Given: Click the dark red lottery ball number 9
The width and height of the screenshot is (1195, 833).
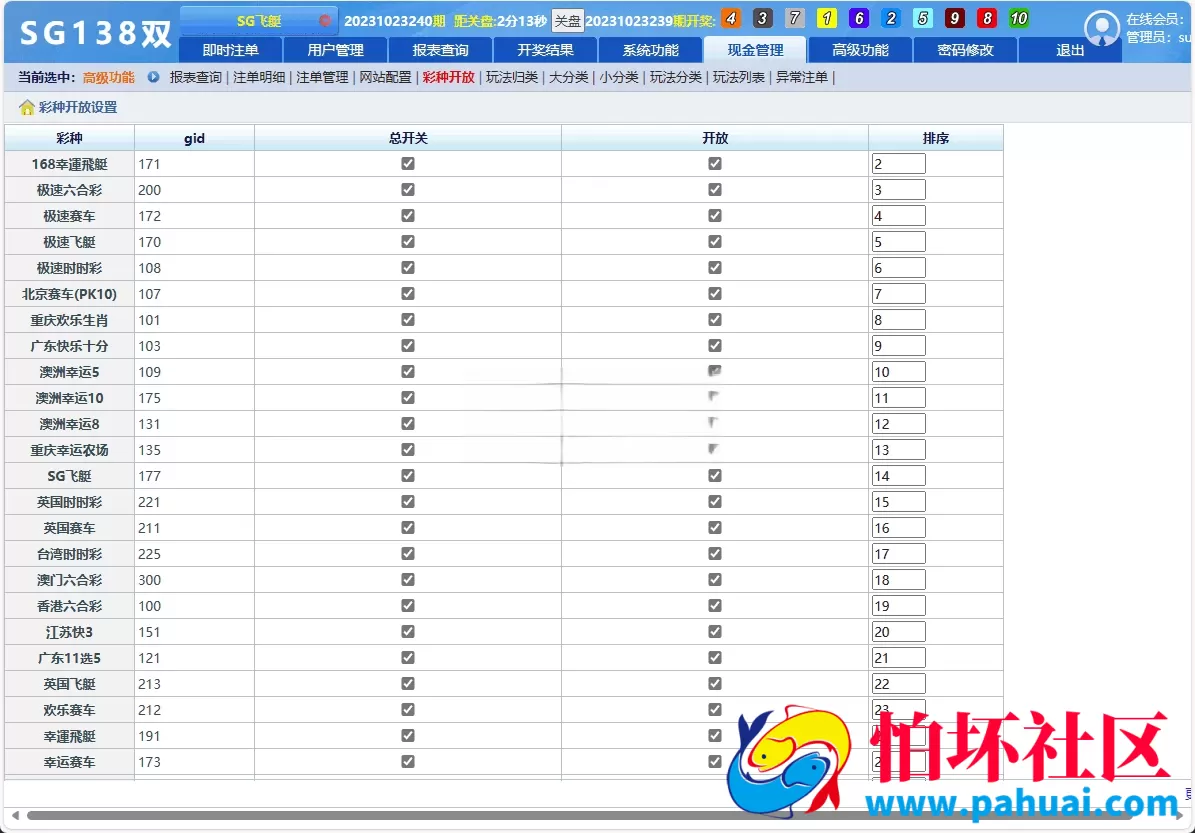Looking at the screenshot, I should [954, 18].
